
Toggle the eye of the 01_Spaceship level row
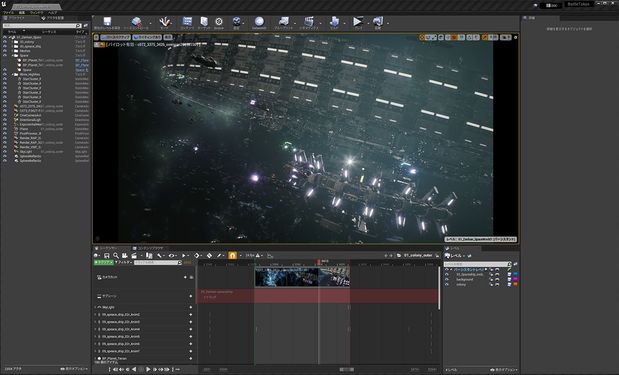[x=447, y=274]
